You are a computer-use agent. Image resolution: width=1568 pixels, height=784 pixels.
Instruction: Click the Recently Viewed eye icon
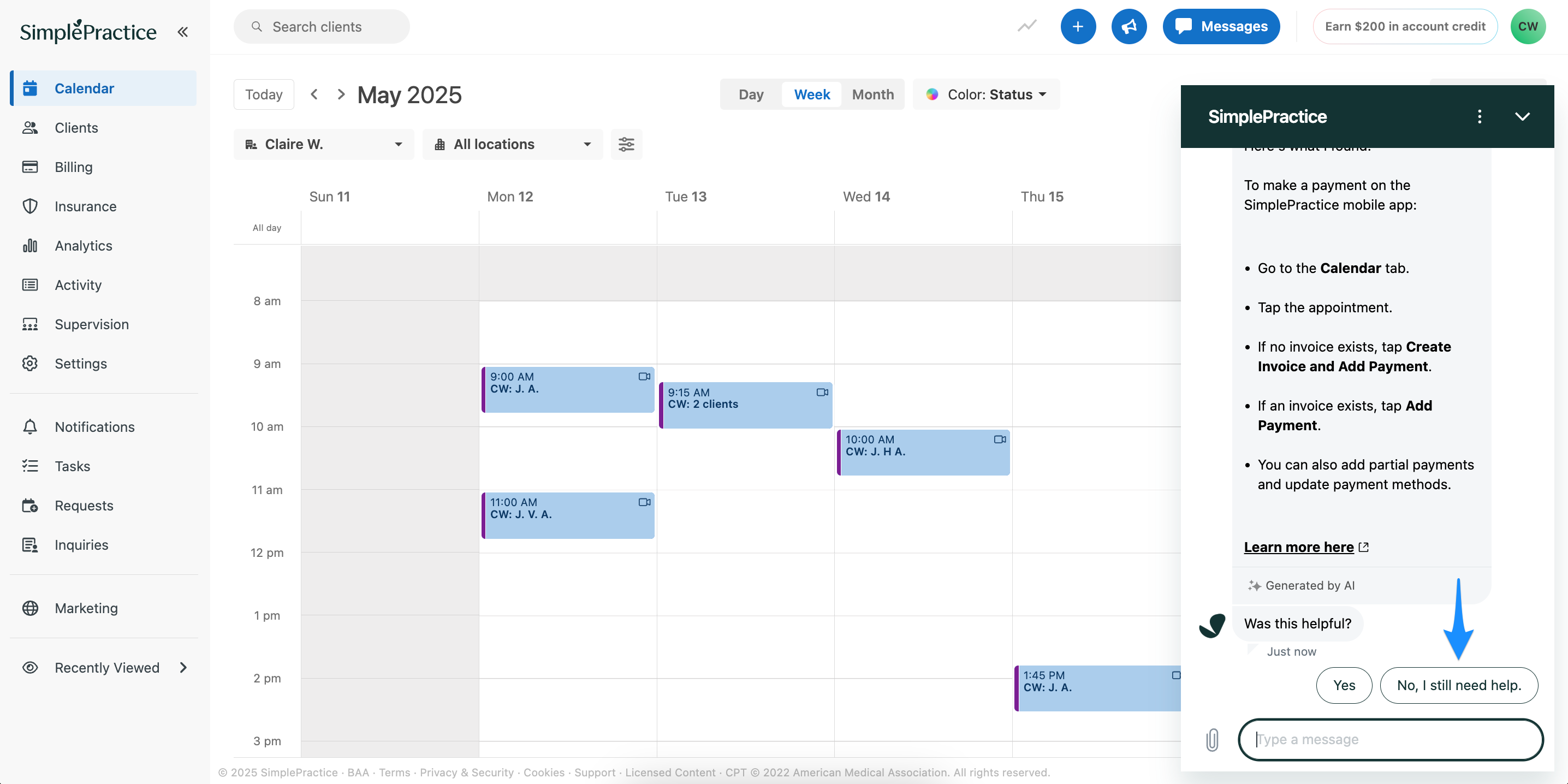coord(30,668)
